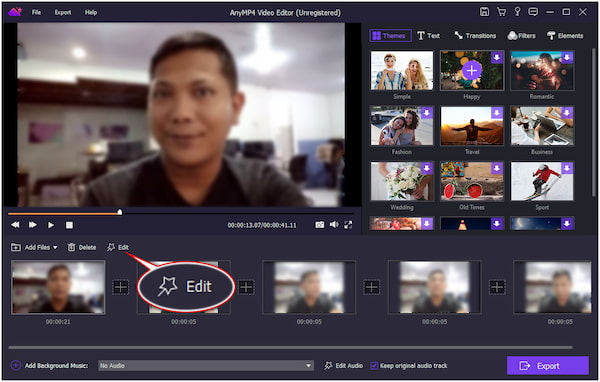Switch to the Text tab
The image size is (600, 382).
(x=428, y=36)
